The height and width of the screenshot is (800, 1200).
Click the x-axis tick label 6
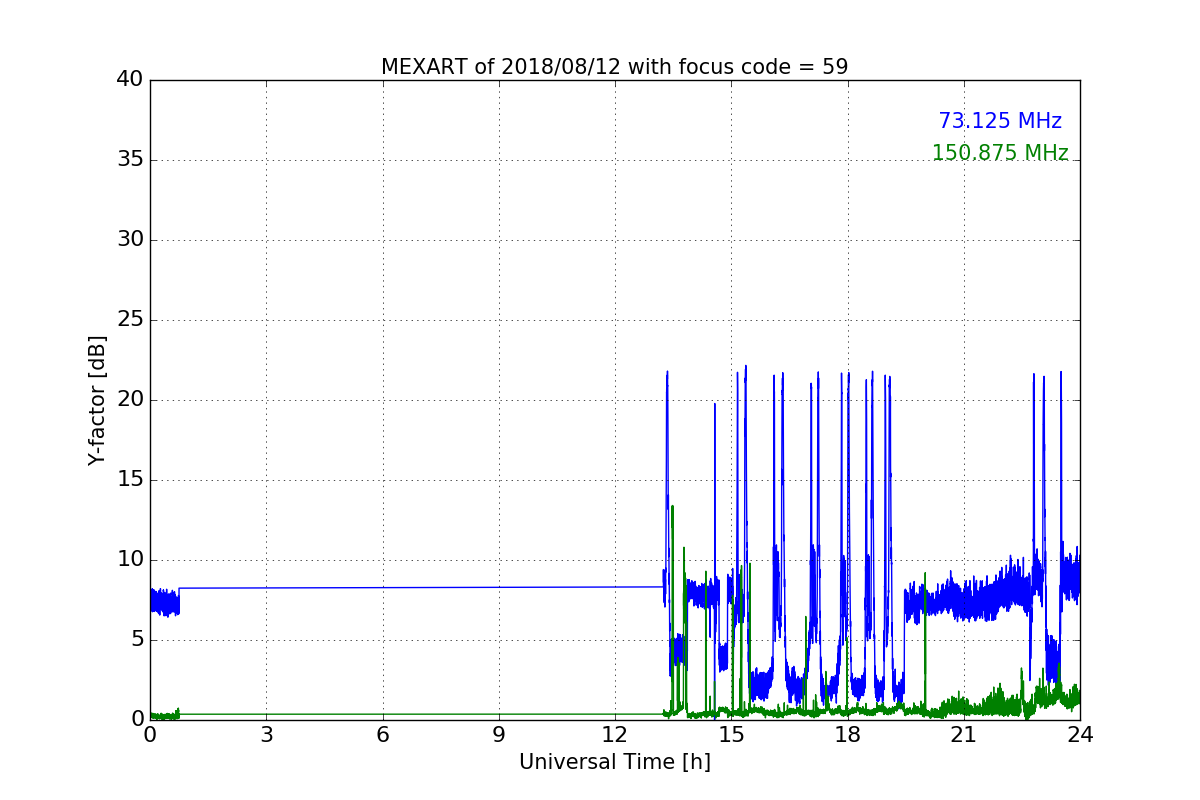click(x=382, y=735)
